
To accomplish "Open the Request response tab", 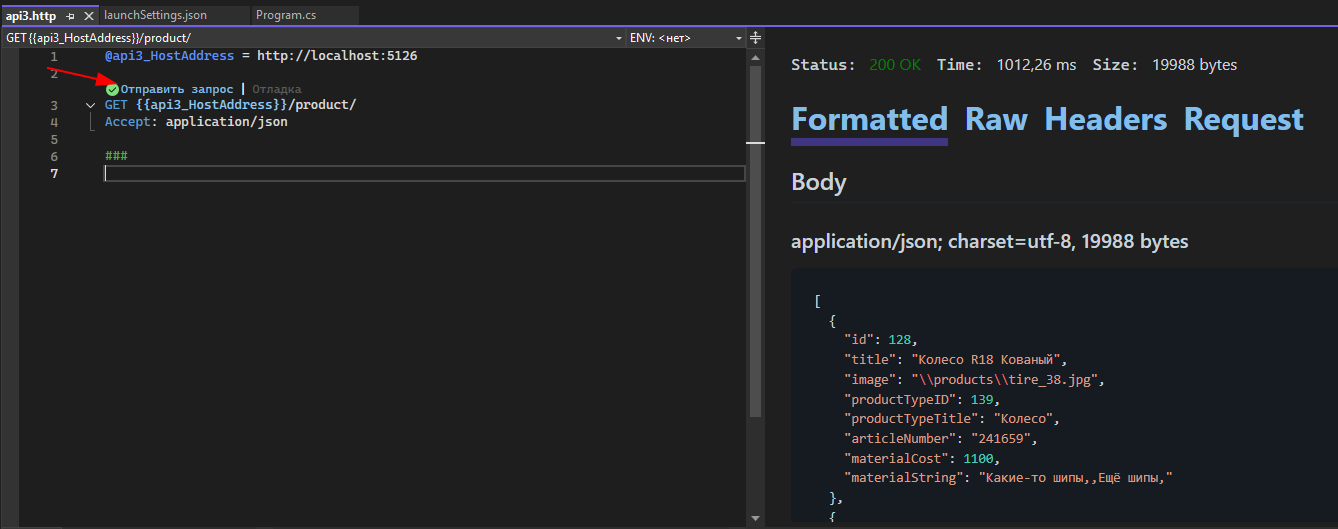I will [1243, 120].
